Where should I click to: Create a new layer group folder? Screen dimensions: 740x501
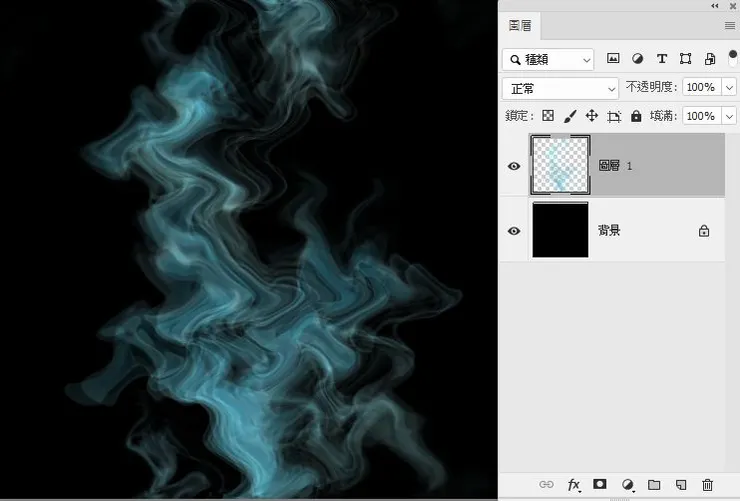(654, 484)
